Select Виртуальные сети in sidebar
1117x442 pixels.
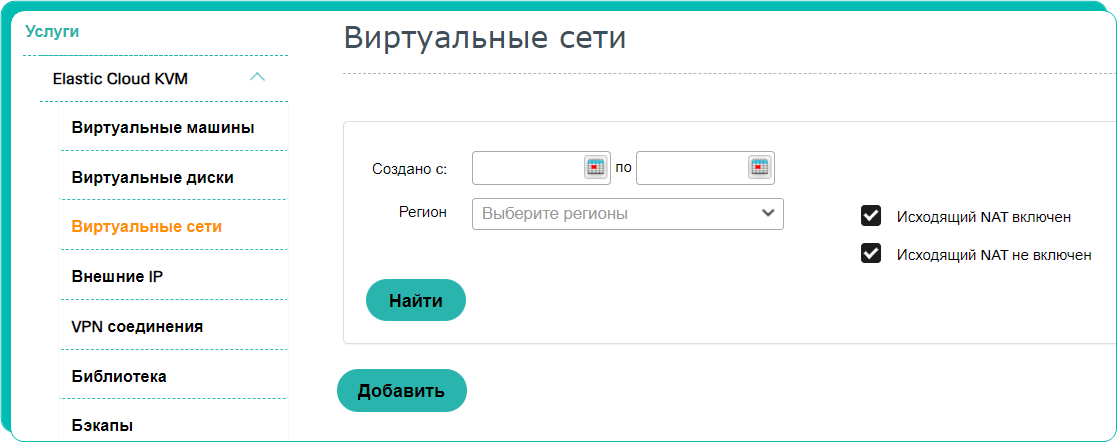click(x=147, y=227)
